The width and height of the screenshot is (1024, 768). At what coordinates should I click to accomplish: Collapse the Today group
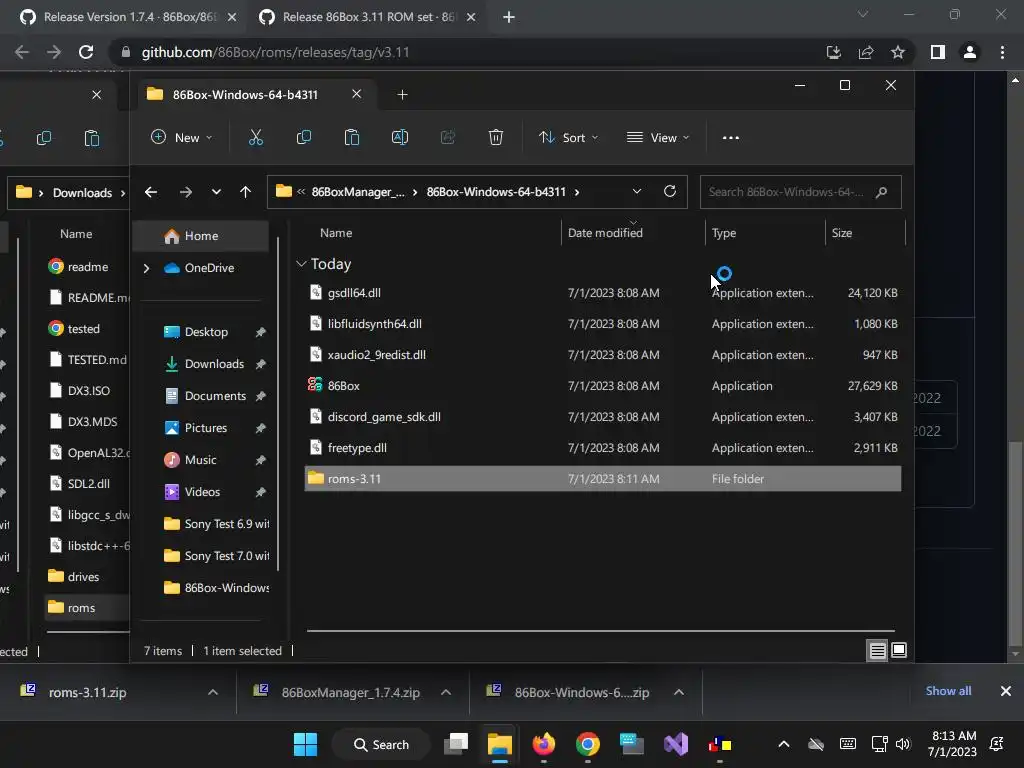pos(301,264)
